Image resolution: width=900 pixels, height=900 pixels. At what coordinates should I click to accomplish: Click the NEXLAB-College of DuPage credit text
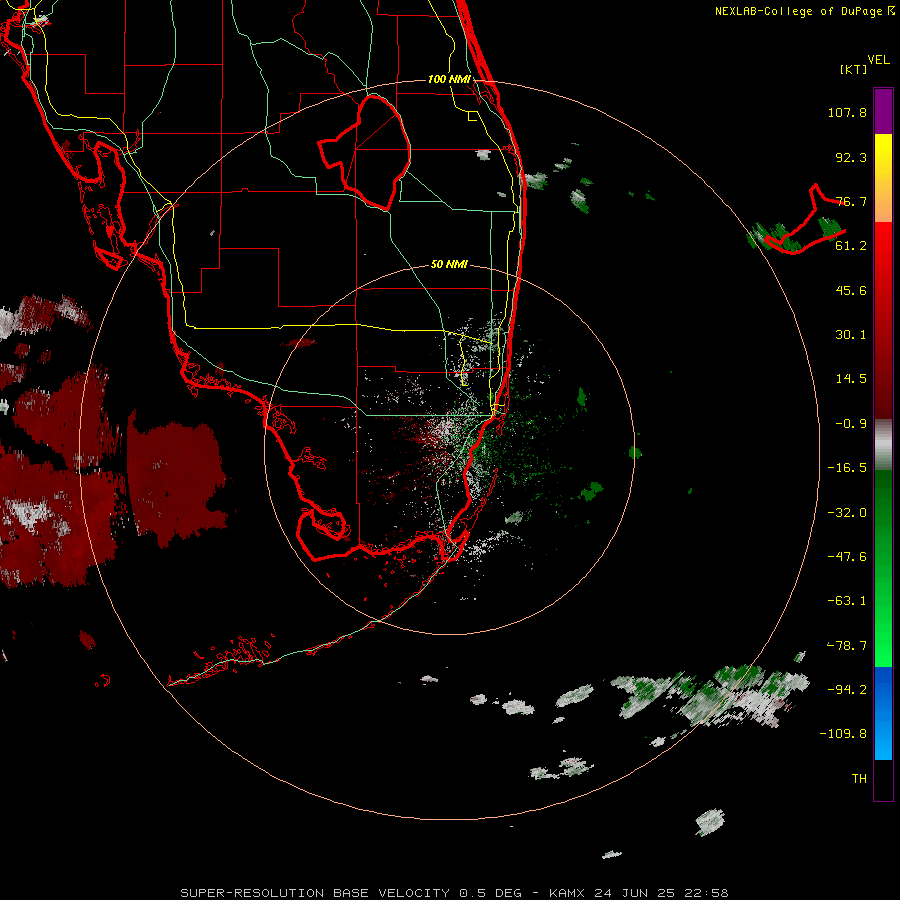coord(804,11)
